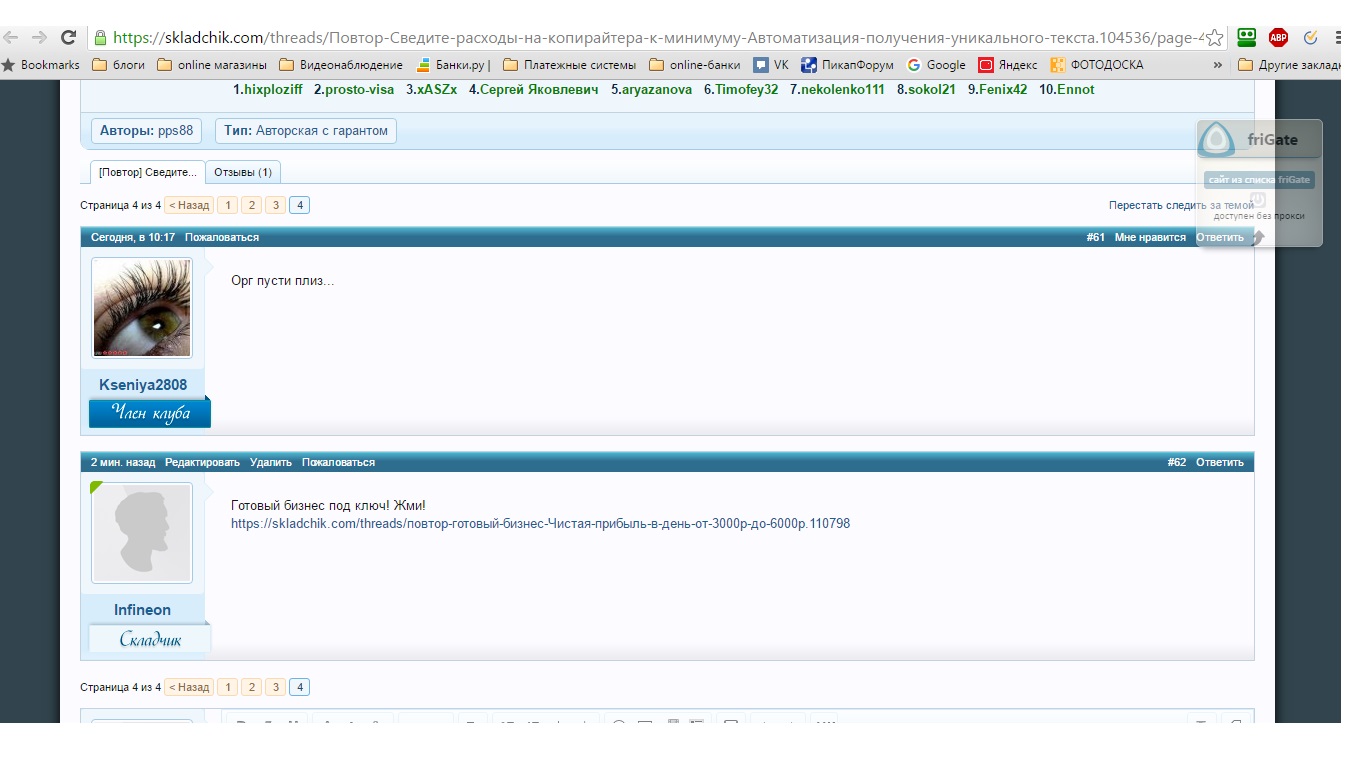Viewport: 1366px width, 768px height.
Task: Expand the online магазины bookmarks folder
Action: tap(212, 65)
